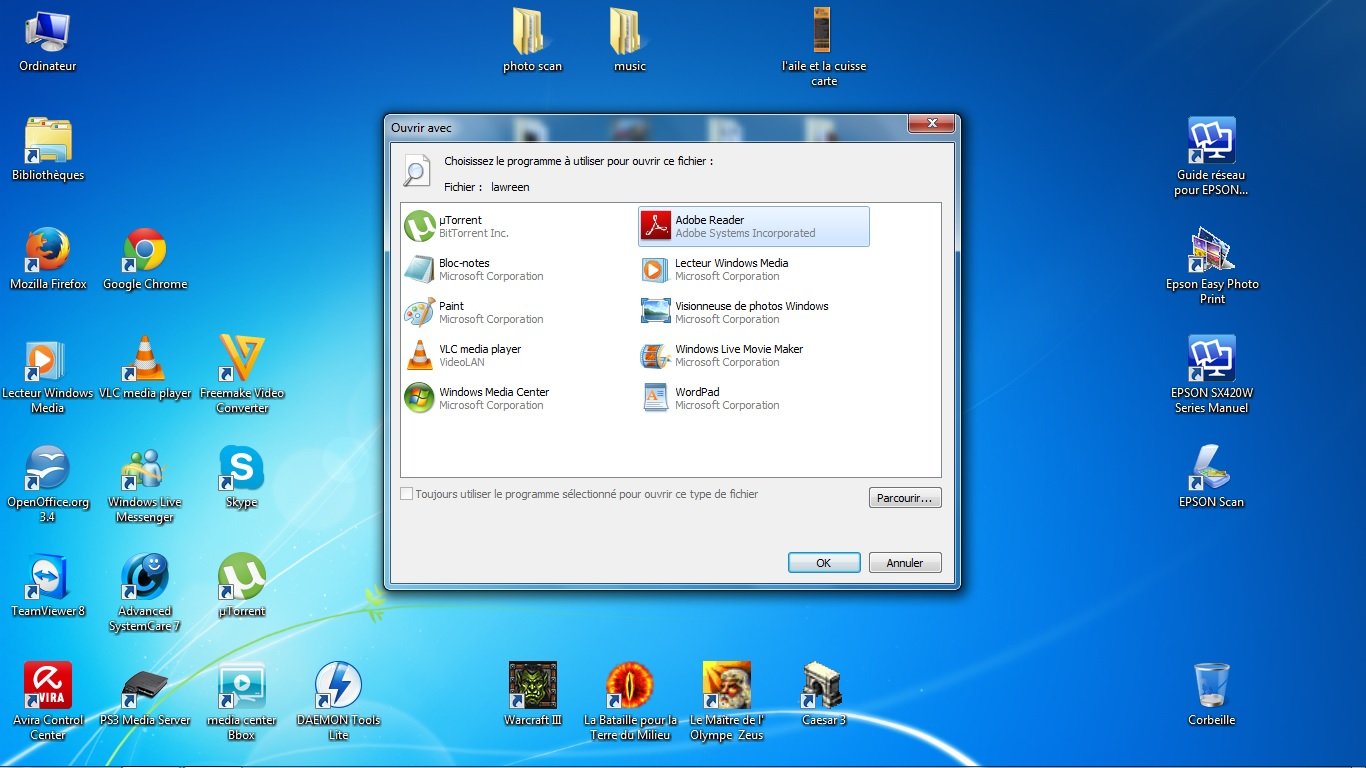Image resolution: width=1366 pixels, height=768 pixels.
Task: Select La Bataille pour la Terre du Milieu
Action: [x=630, y=702]
